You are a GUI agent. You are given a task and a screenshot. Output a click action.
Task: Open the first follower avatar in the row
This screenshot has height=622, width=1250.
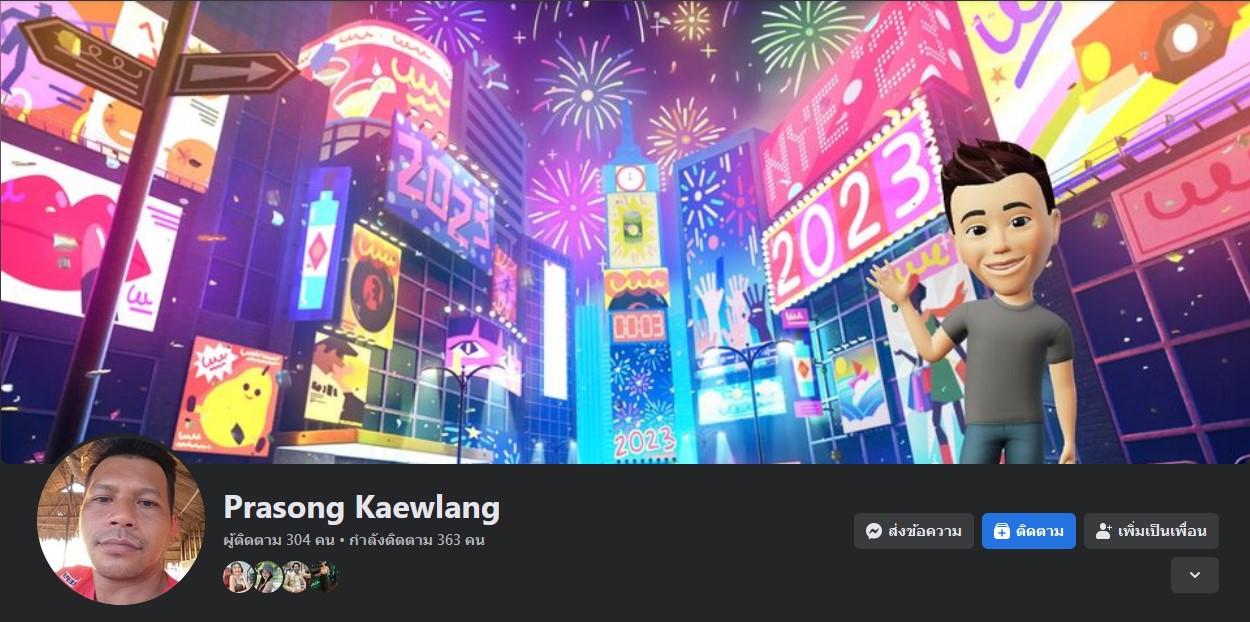[238, 577]
